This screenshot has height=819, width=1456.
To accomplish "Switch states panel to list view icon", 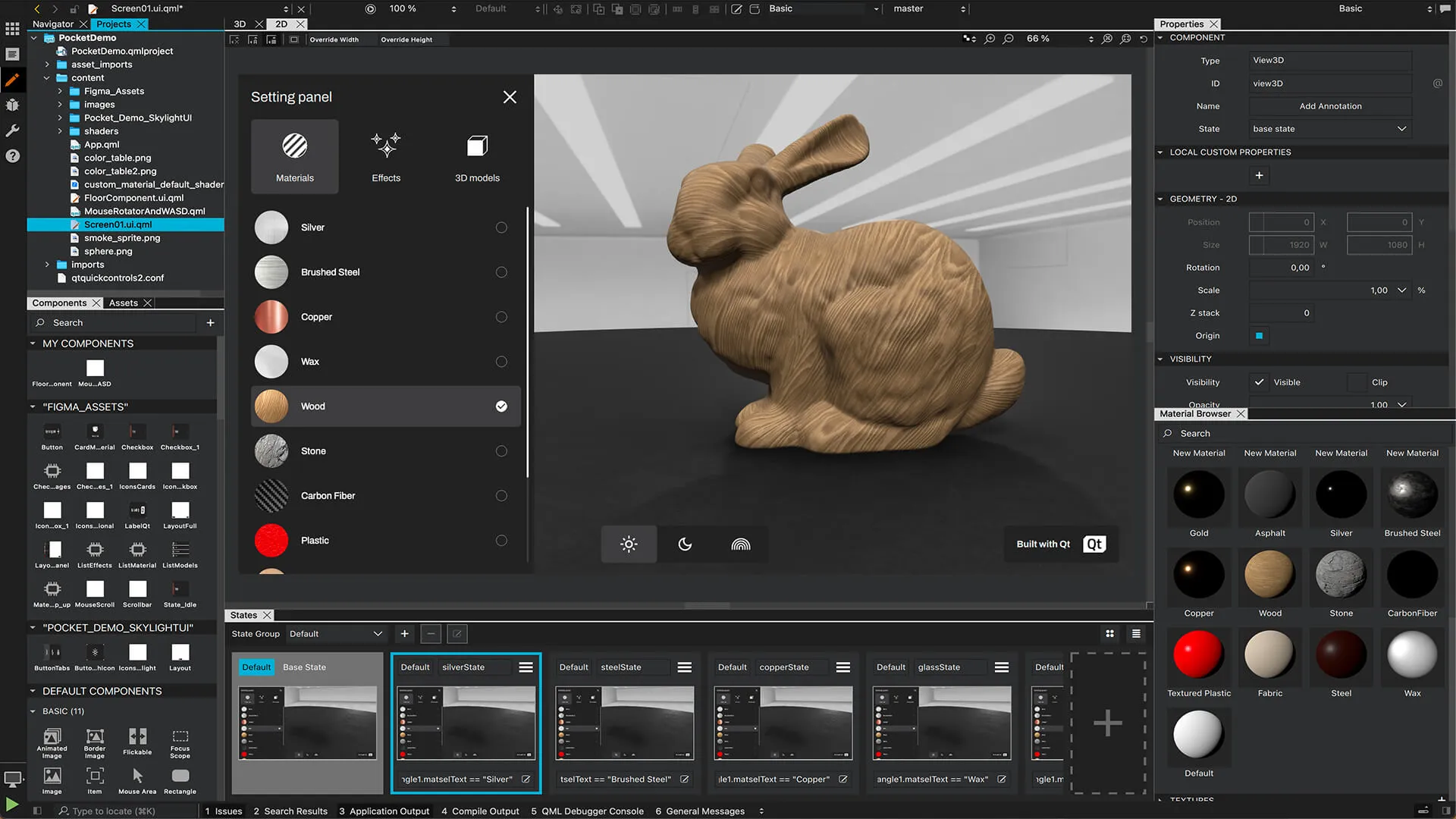I will 1136,634.
